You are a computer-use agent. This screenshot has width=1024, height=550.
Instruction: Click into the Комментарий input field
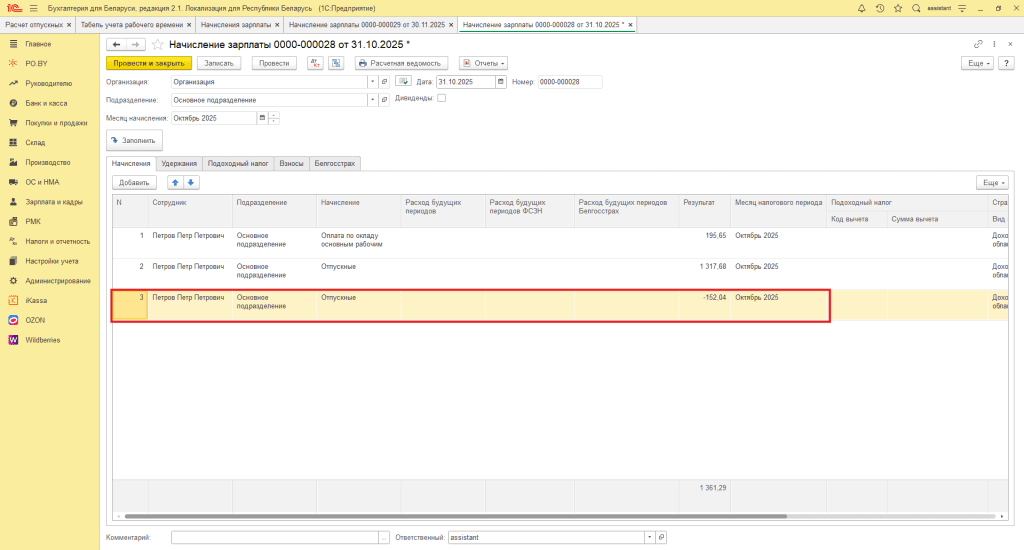(275, 537)
